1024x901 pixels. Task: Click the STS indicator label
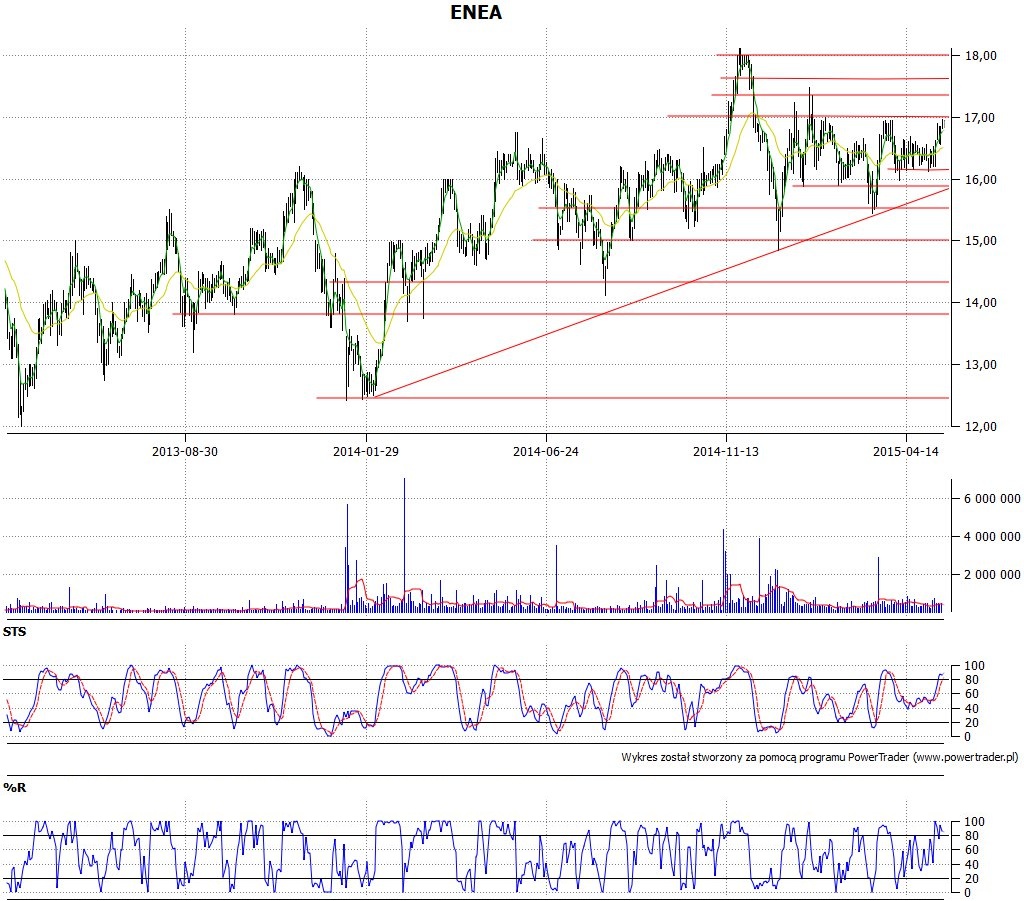pos(14,631)
